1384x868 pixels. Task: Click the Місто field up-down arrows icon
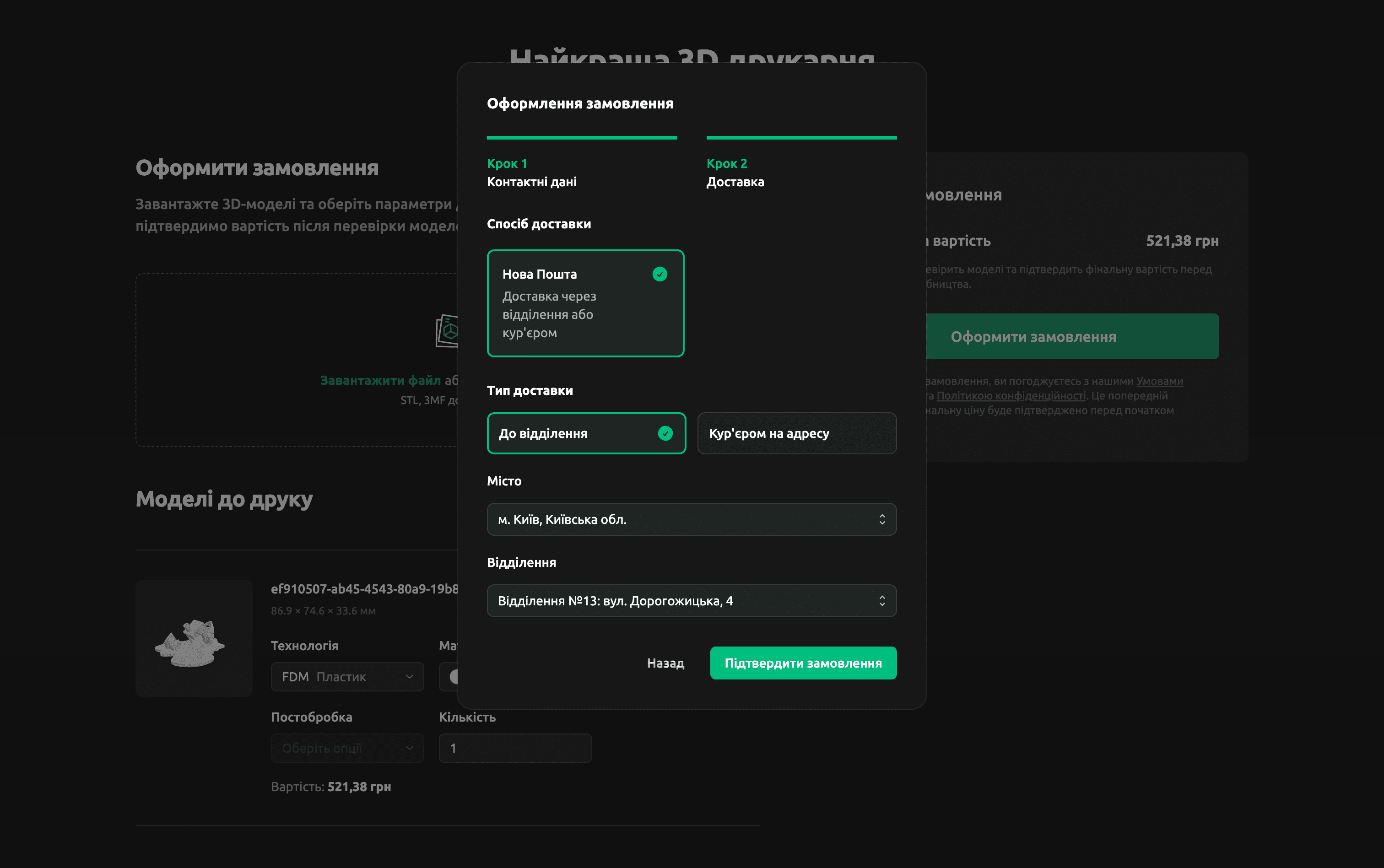point(882,519)
